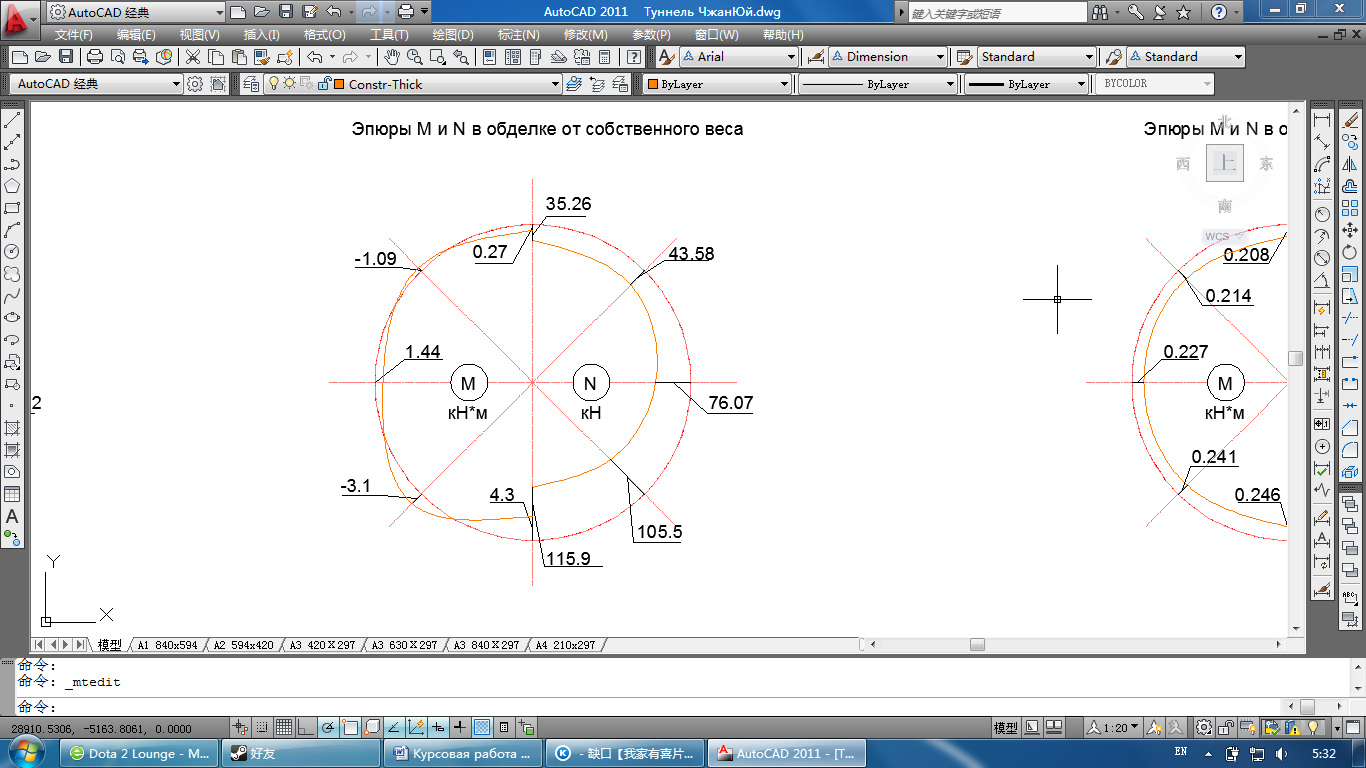Expand the Arial text style dropdown
This screenshot has width=1366, height=768.
[791, 57]
